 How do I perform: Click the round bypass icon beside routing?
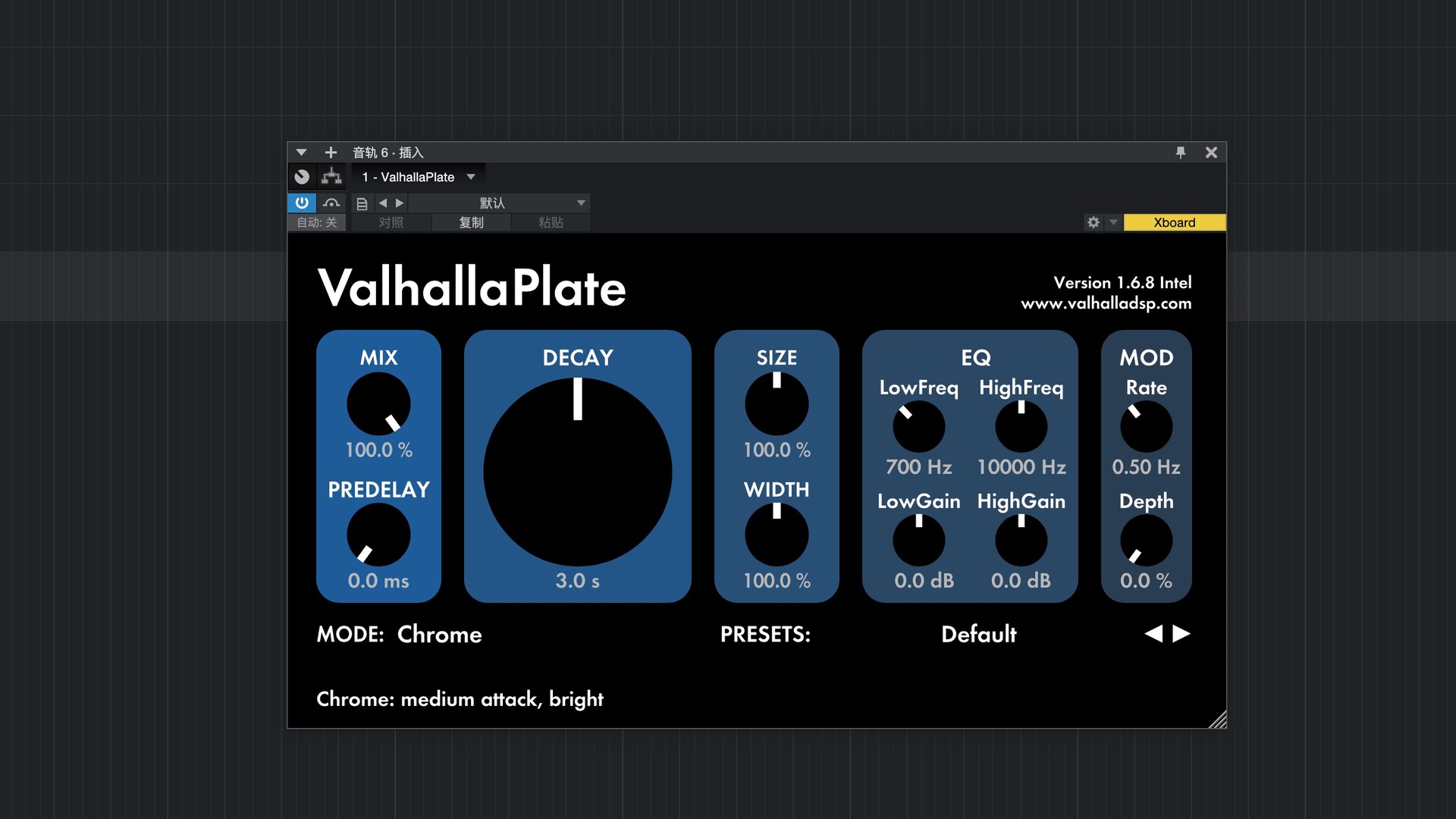pos(302,177)
